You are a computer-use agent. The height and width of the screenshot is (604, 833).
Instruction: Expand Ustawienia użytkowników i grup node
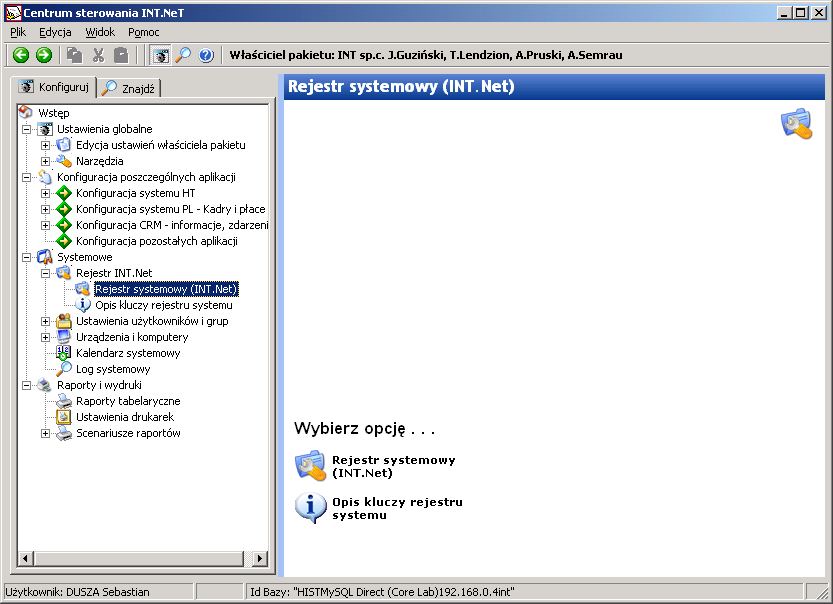[45, 321]
